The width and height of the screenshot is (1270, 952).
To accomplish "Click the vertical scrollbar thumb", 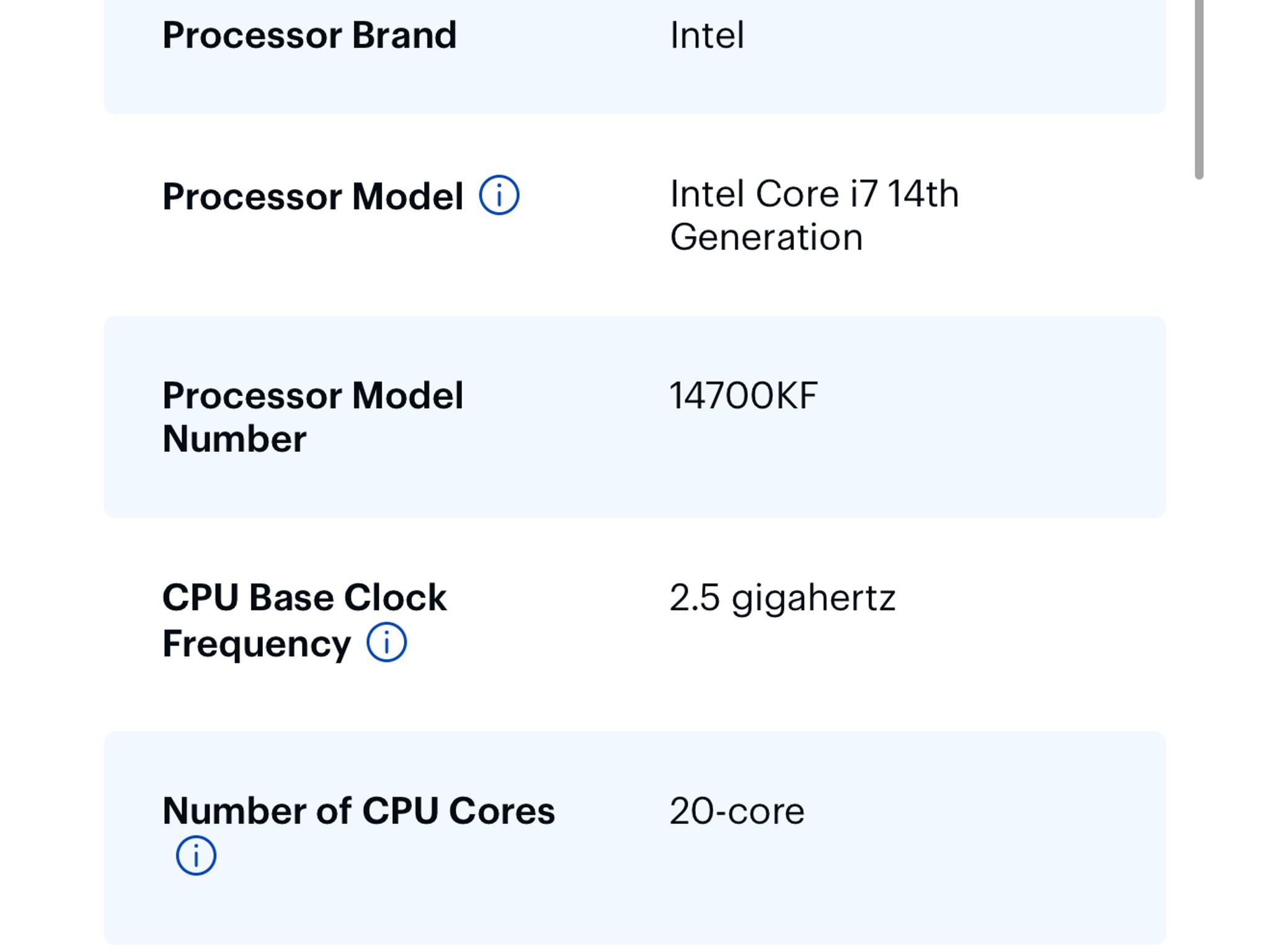I will point(1199,89).
